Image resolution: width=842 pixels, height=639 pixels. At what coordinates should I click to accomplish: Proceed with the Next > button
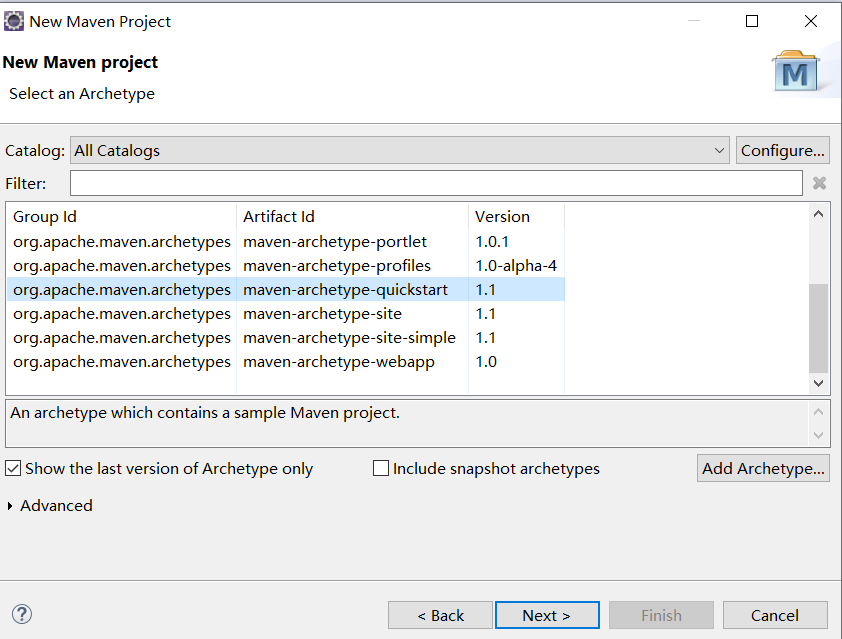[x=547, y=615]
